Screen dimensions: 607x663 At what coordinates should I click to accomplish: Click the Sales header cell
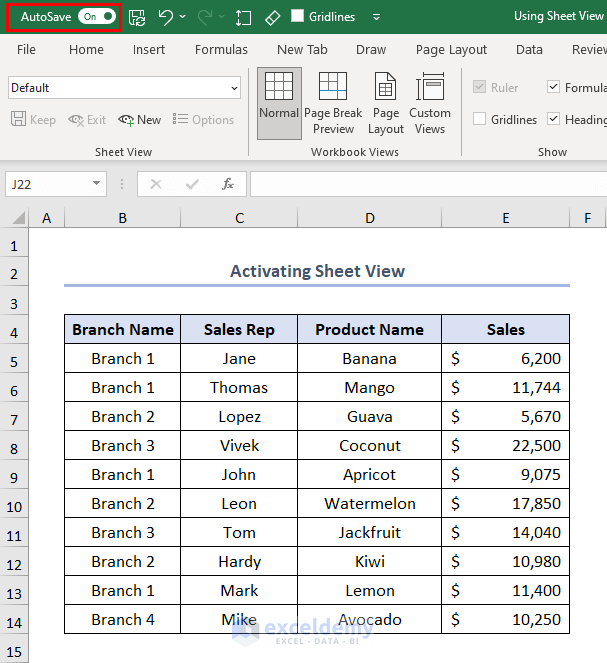coord(505,329)
